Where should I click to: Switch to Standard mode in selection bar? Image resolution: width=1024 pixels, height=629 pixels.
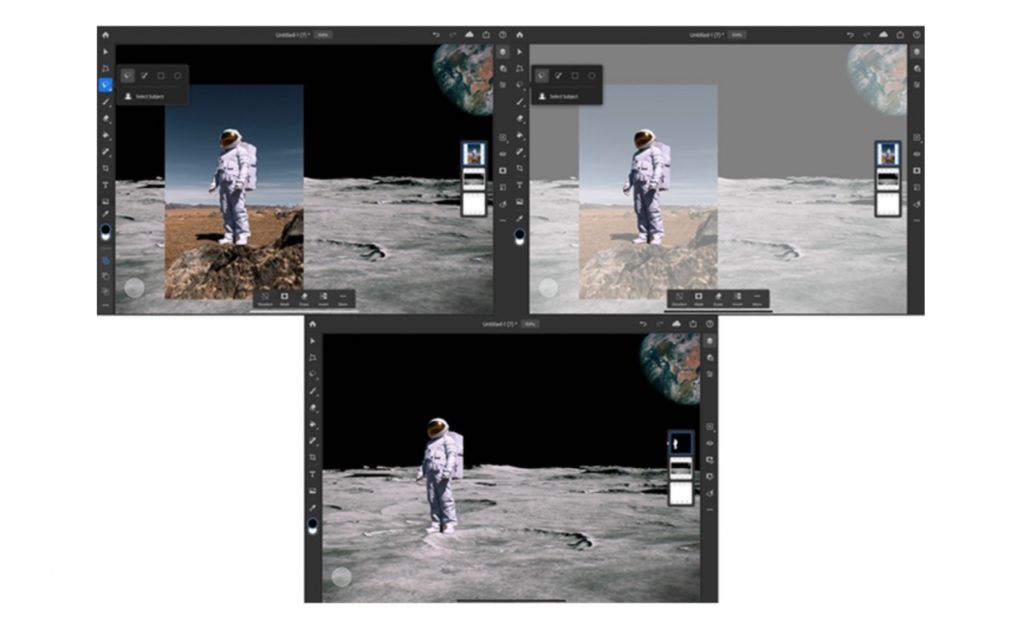click(x=264, y=296)
